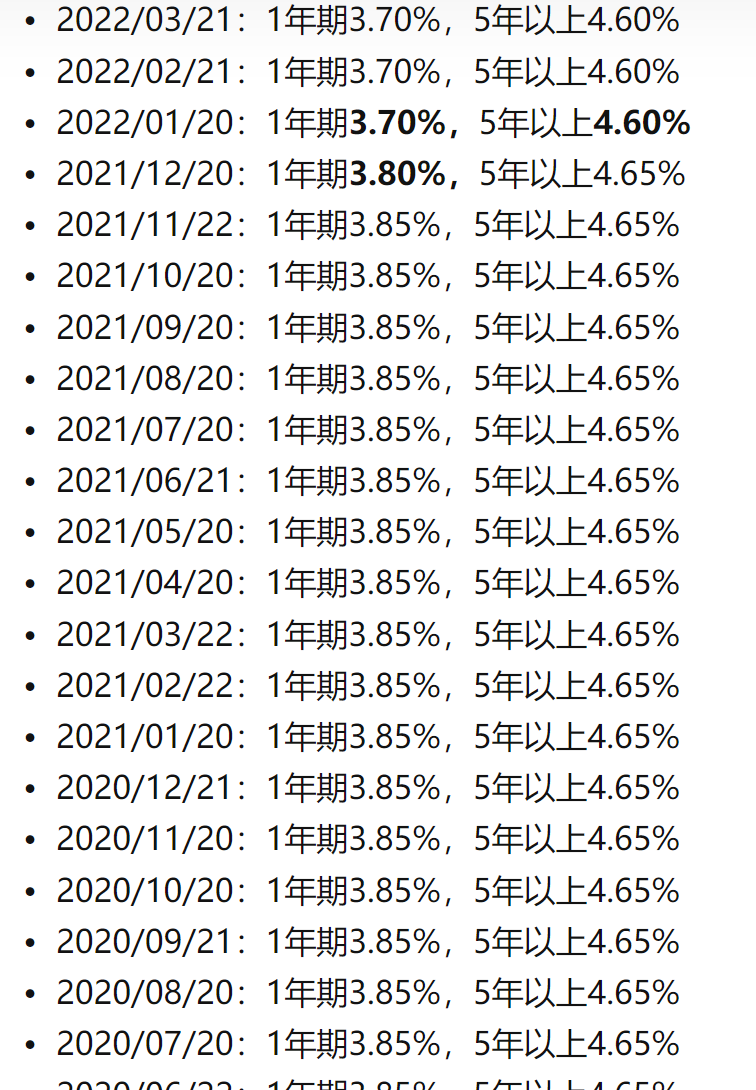Click the bold 4.60% value

tap(641, 123)
